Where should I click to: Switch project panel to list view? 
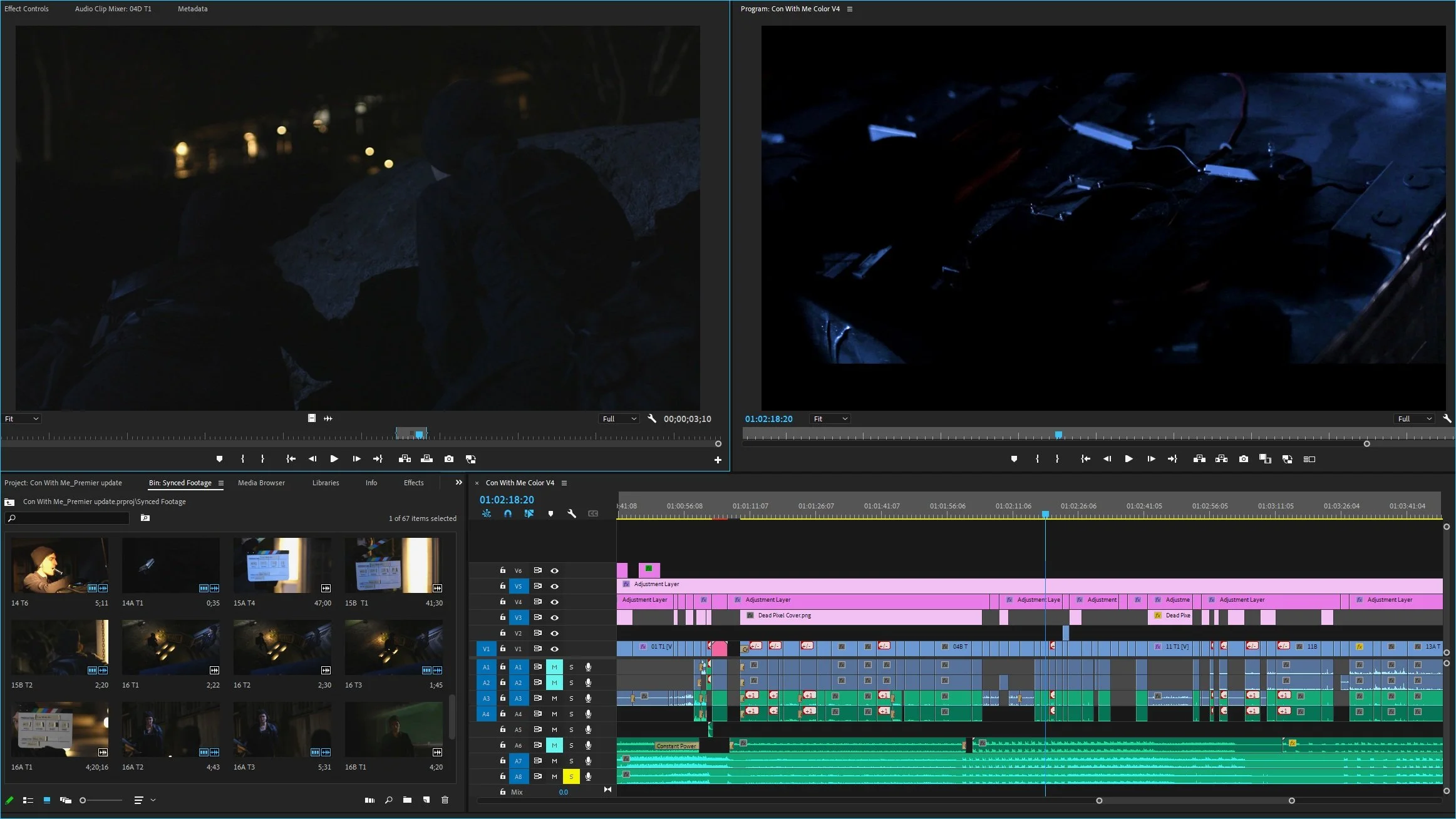point(28,800)
